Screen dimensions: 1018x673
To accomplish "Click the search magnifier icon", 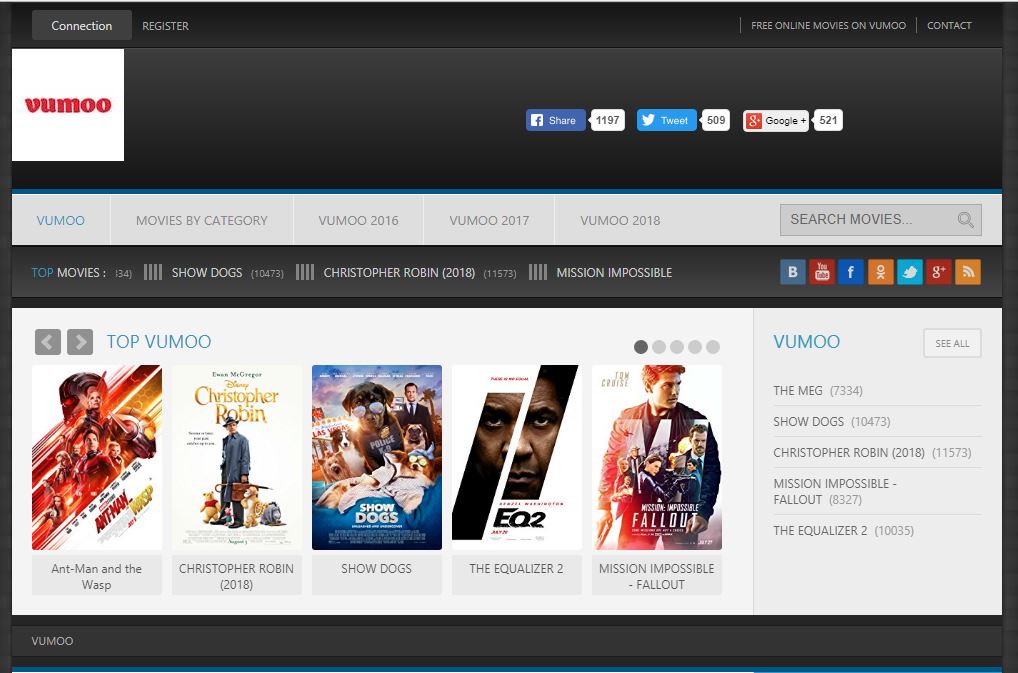I will [x=965, y=220].
